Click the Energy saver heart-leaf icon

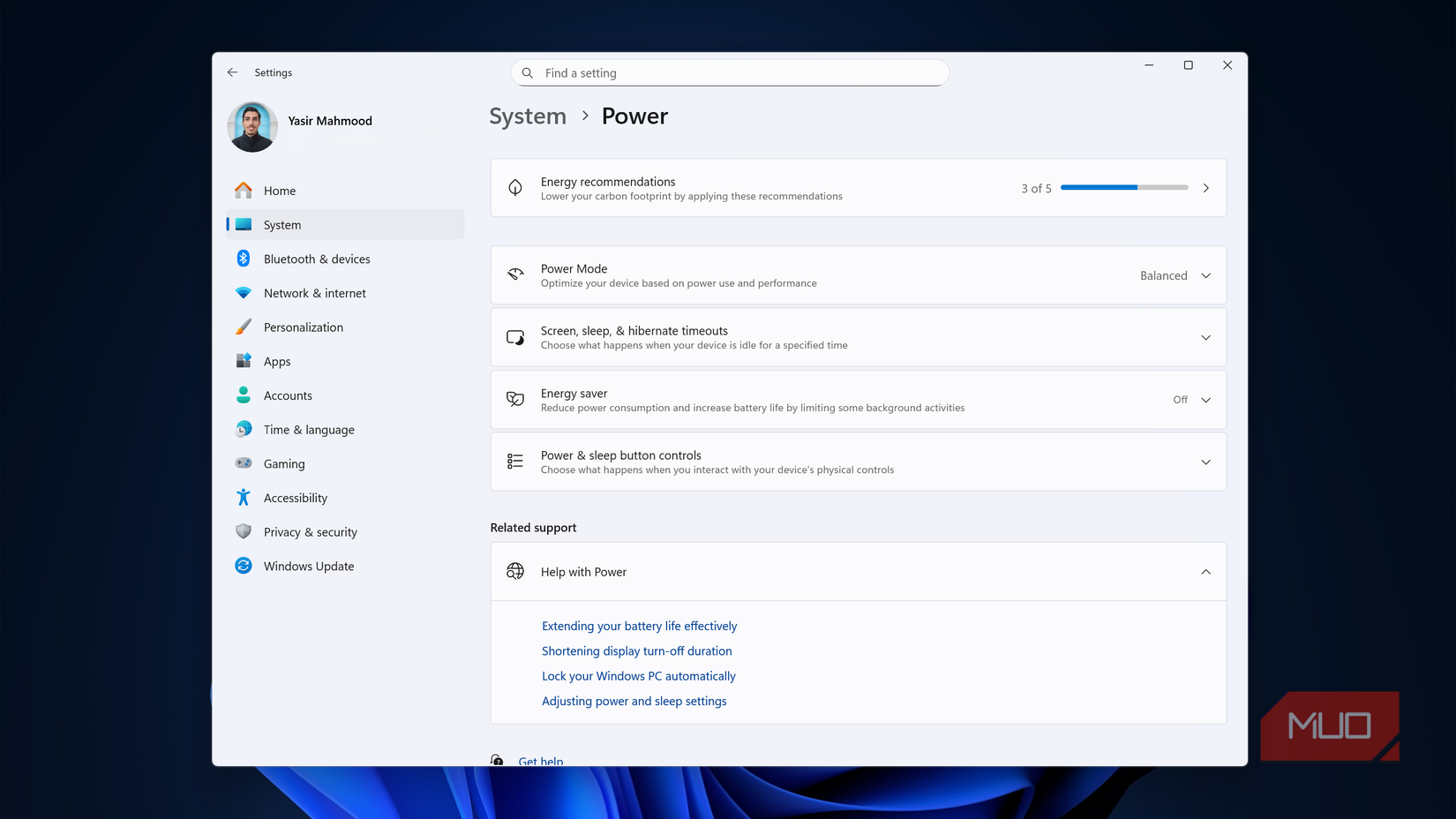[515, 400]
